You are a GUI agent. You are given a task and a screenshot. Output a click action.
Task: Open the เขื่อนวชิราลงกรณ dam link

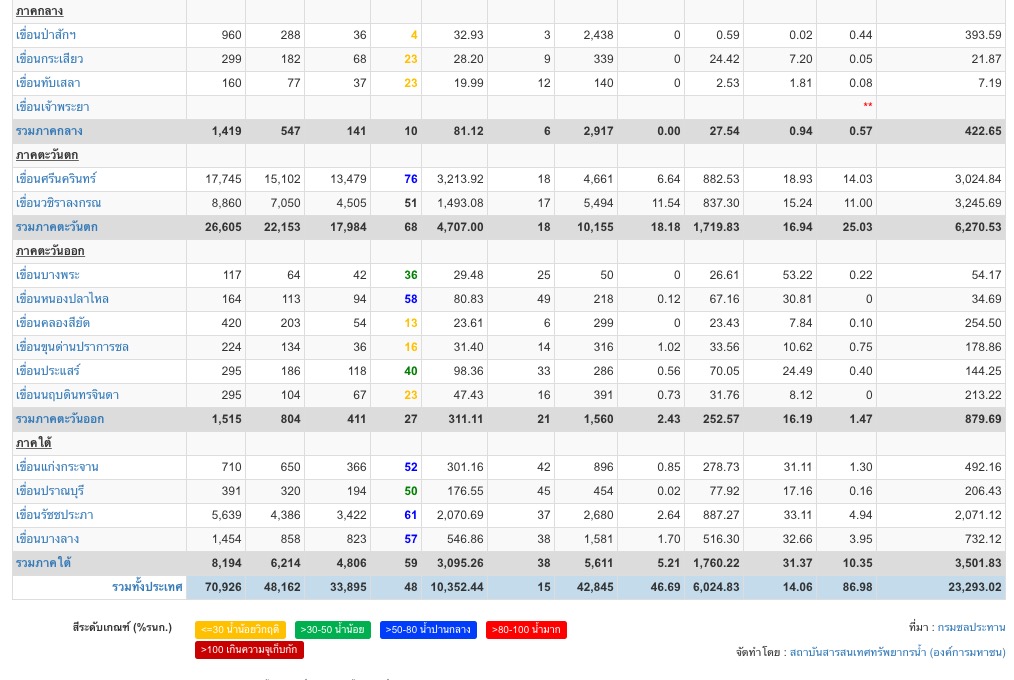coord(58,203)
